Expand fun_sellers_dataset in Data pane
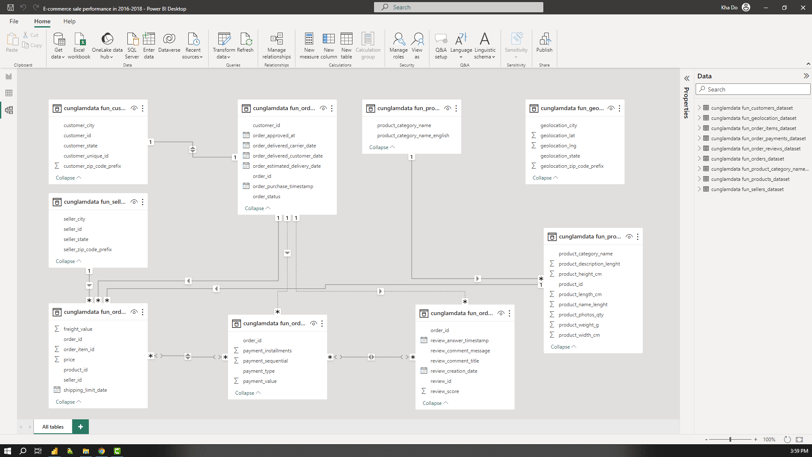 click(699, 189)
